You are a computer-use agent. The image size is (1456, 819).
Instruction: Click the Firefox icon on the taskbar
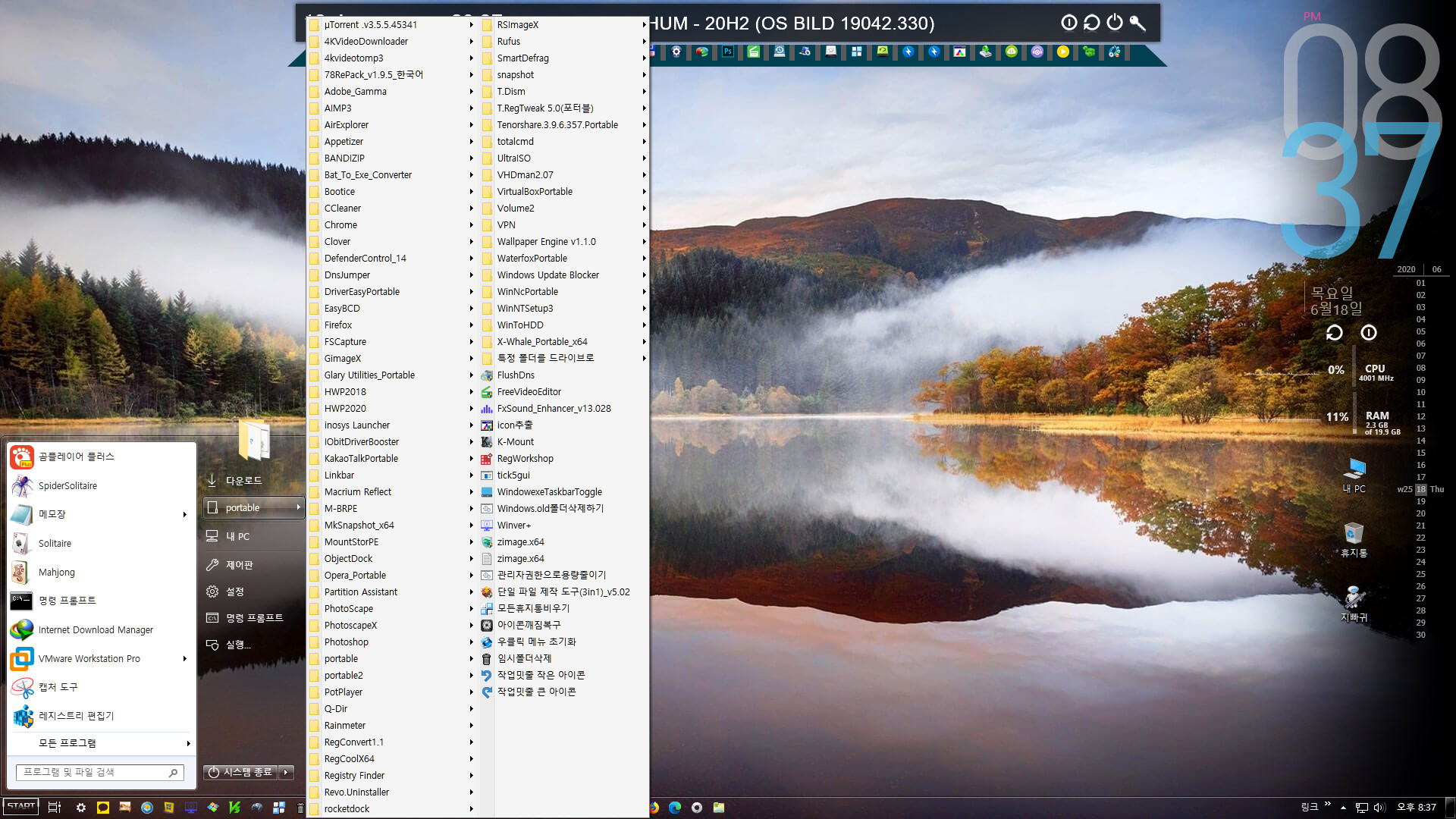[x=653, y=808]
